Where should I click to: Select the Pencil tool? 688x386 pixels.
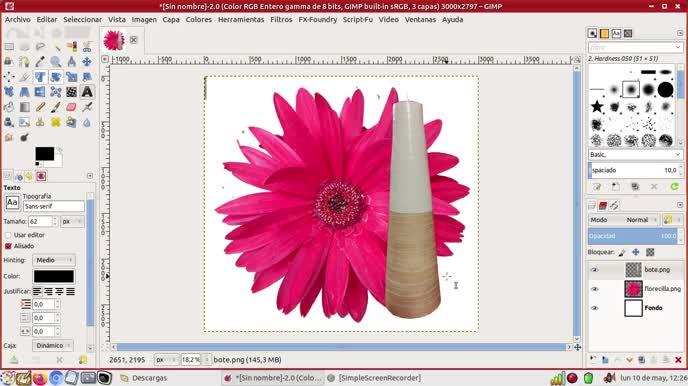coord(40,107)
